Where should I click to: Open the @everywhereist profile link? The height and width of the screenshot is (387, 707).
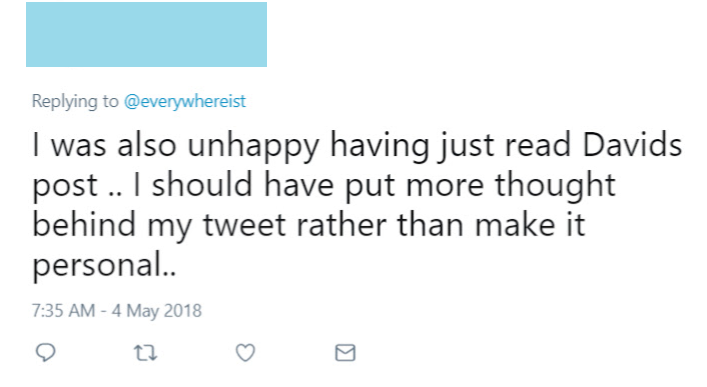184,101
